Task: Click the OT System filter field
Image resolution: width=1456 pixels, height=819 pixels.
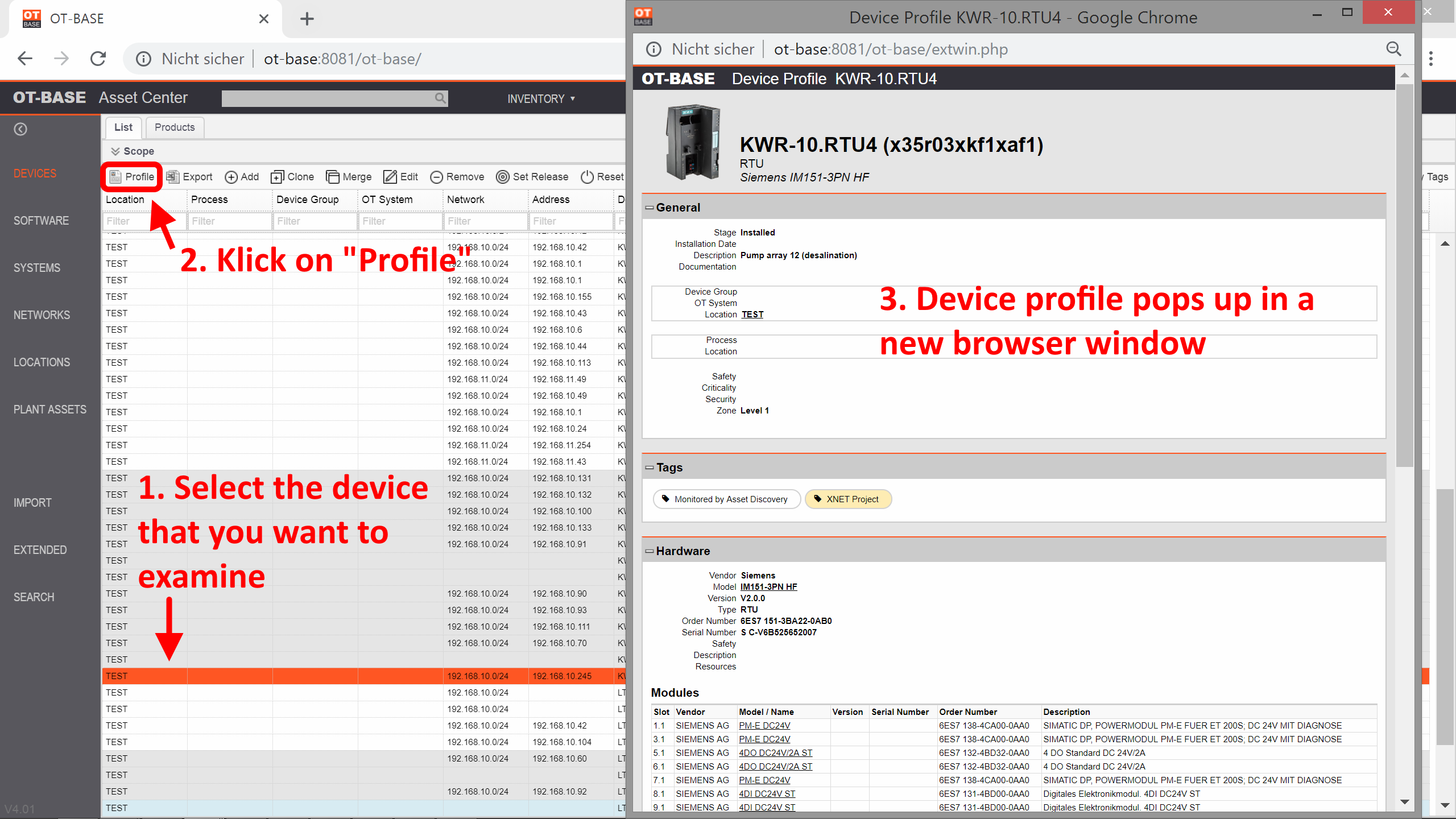Action: pyautogui.click(x=400, y=221)
